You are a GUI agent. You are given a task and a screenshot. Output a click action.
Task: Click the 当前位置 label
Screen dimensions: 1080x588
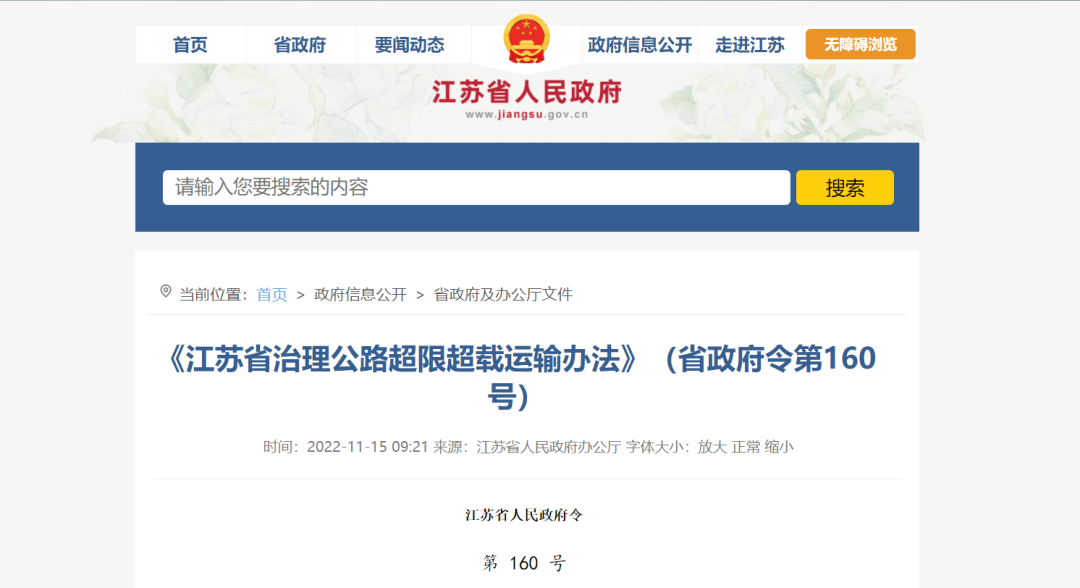click(213, 295)
